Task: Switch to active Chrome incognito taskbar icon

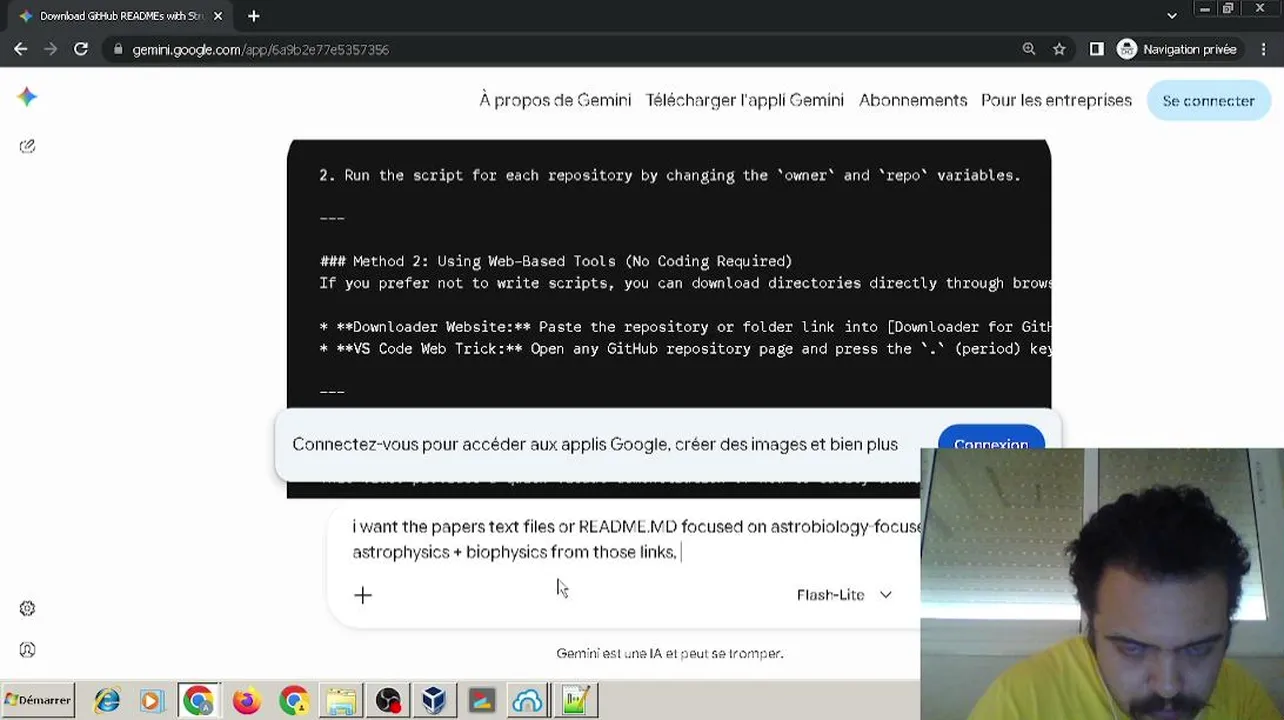Action: [198, 701]
